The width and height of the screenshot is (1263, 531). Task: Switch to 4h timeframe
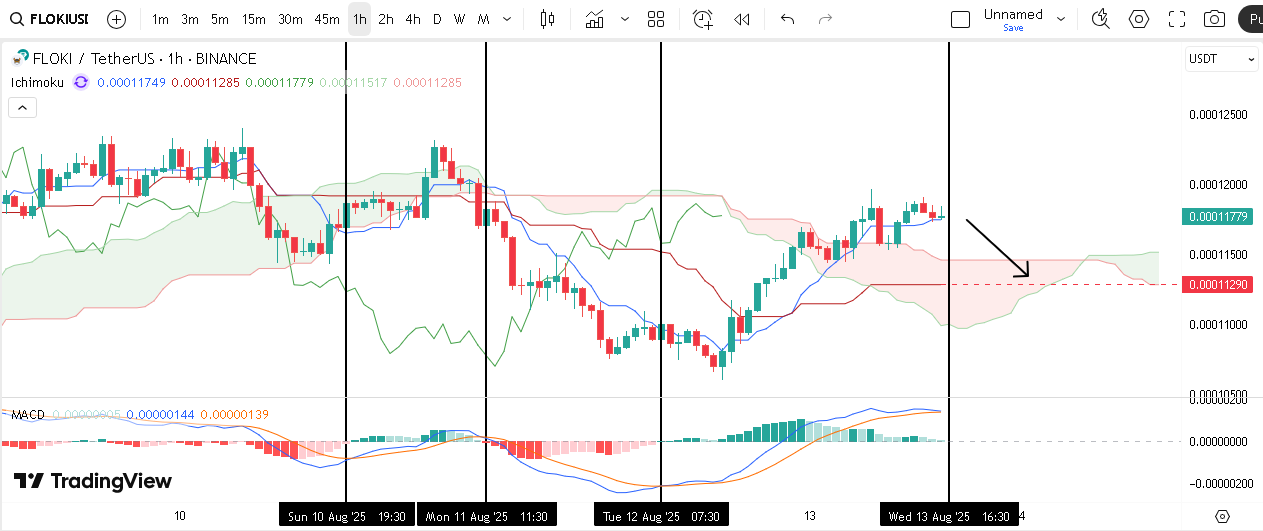pyautogui.click(x=413, y=19)
